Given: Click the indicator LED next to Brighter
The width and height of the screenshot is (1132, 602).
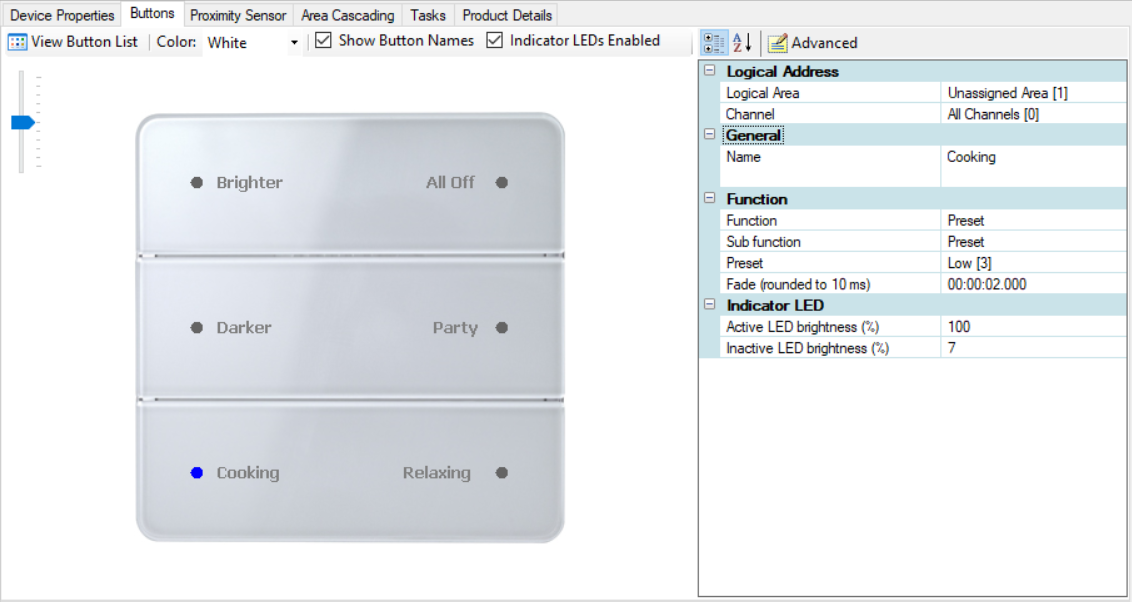Looking at the screenshot, I should [196, 182].
